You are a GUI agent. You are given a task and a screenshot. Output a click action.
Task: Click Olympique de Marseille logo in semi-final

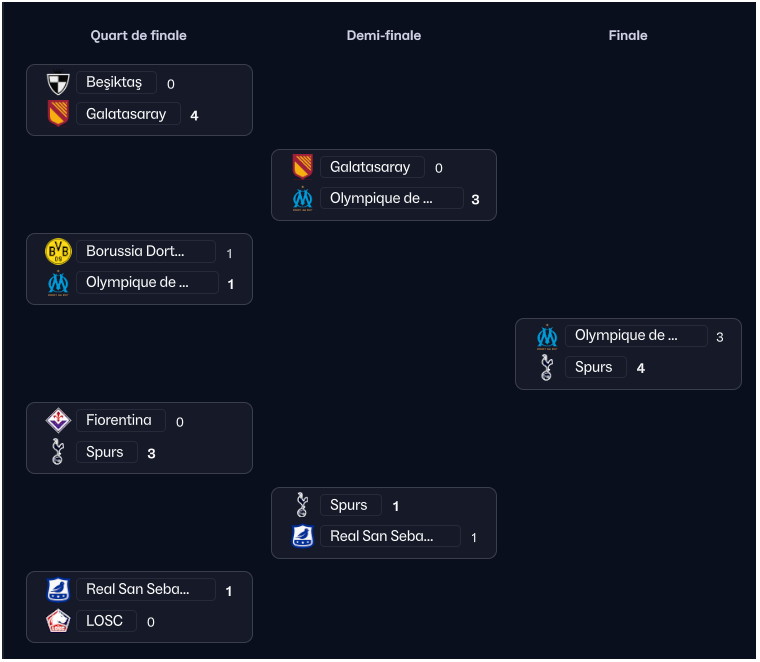(x=302, y=199)
